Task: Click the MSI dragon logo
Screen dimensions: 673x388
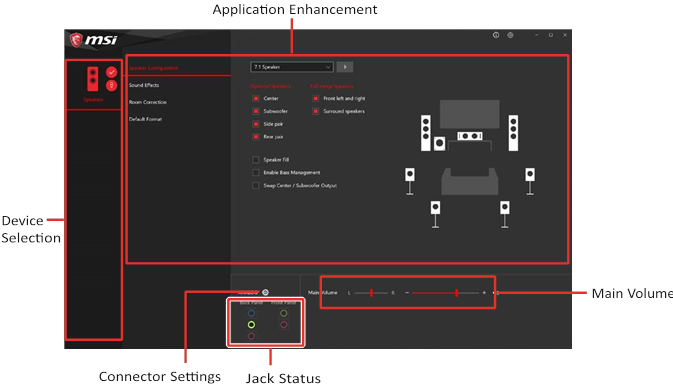Action: (x=76, y=40)
